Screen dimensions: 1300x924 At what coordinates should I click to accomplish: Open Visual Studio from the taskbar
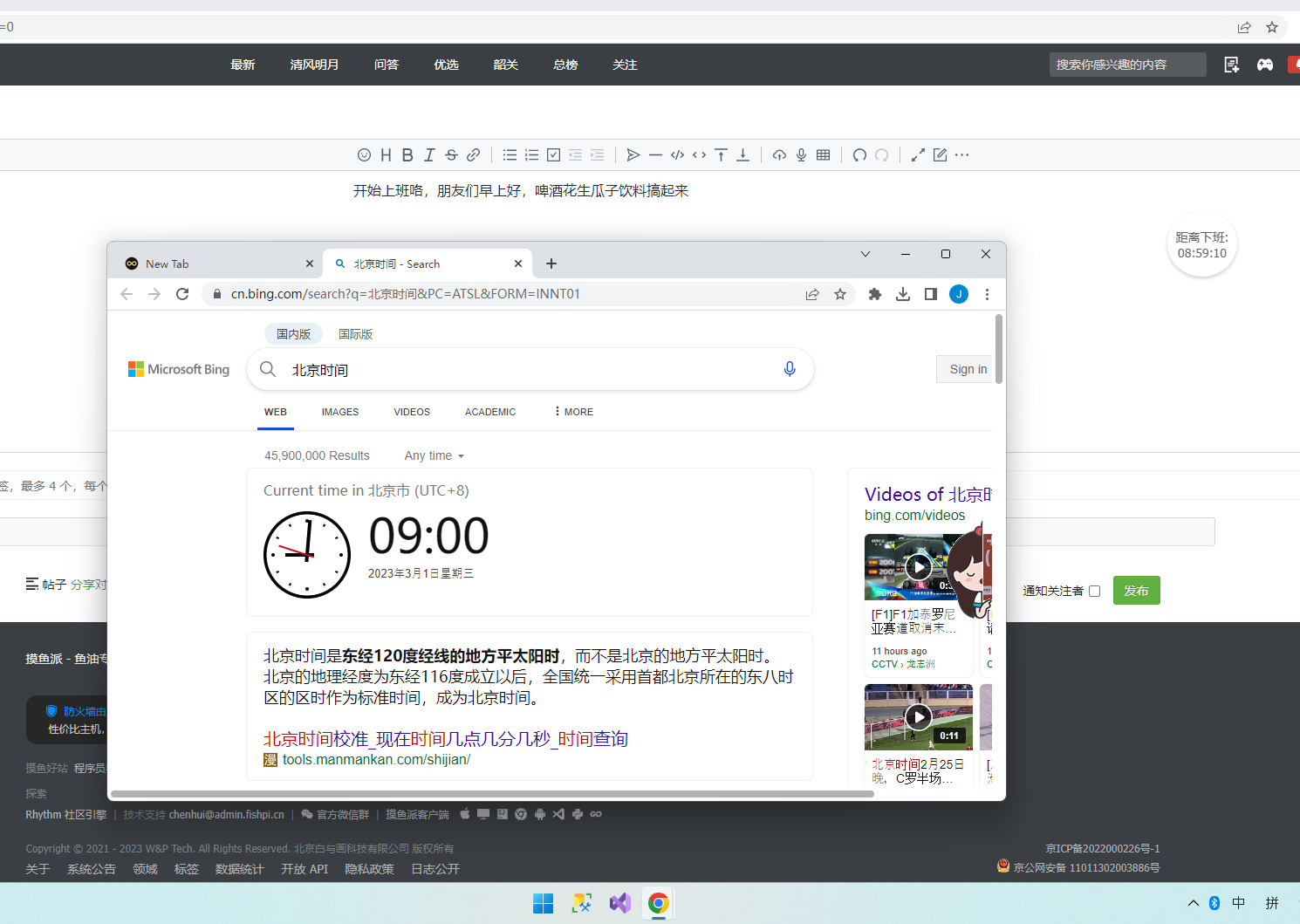tap(620, 903)
